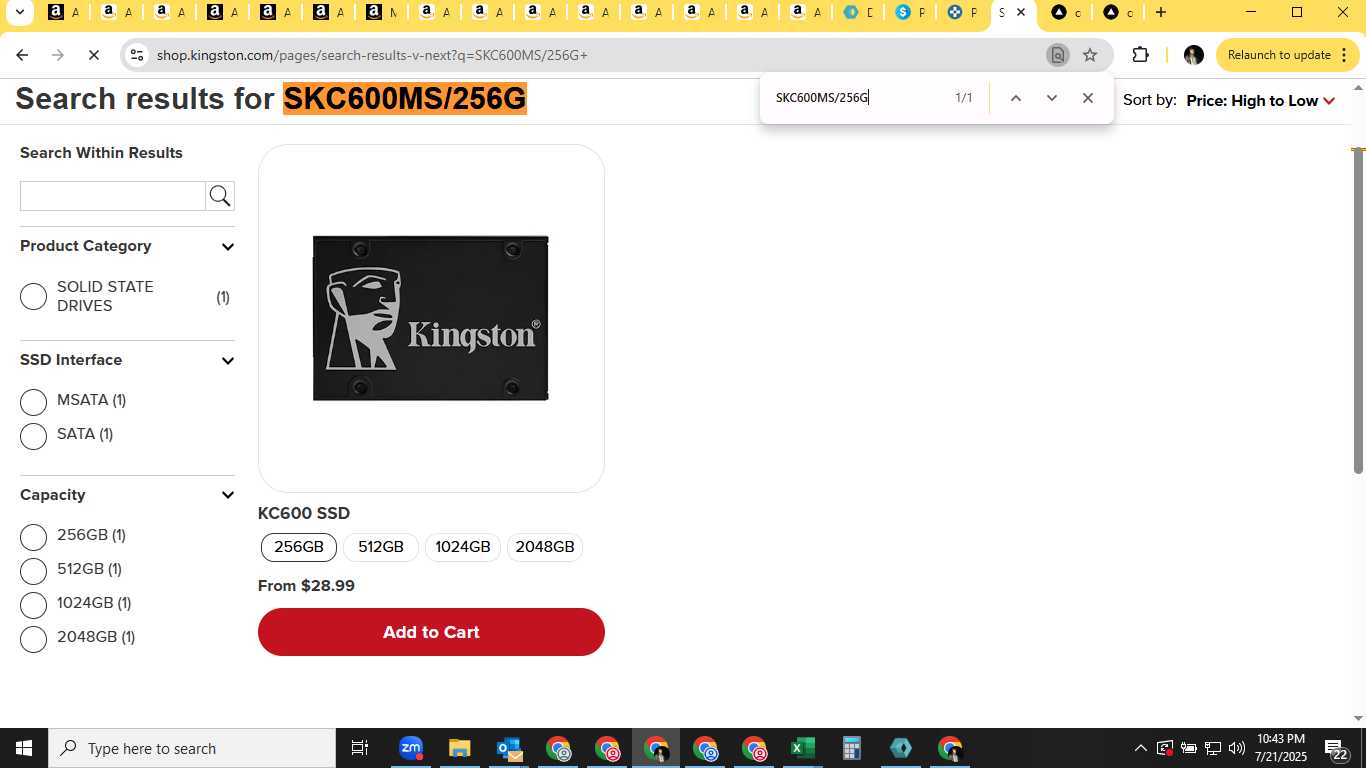Choose the 256GB pill under KC600 SSD
This screenshot has height=768, width=1366.
pyautogui.click(x=299, y=547)
